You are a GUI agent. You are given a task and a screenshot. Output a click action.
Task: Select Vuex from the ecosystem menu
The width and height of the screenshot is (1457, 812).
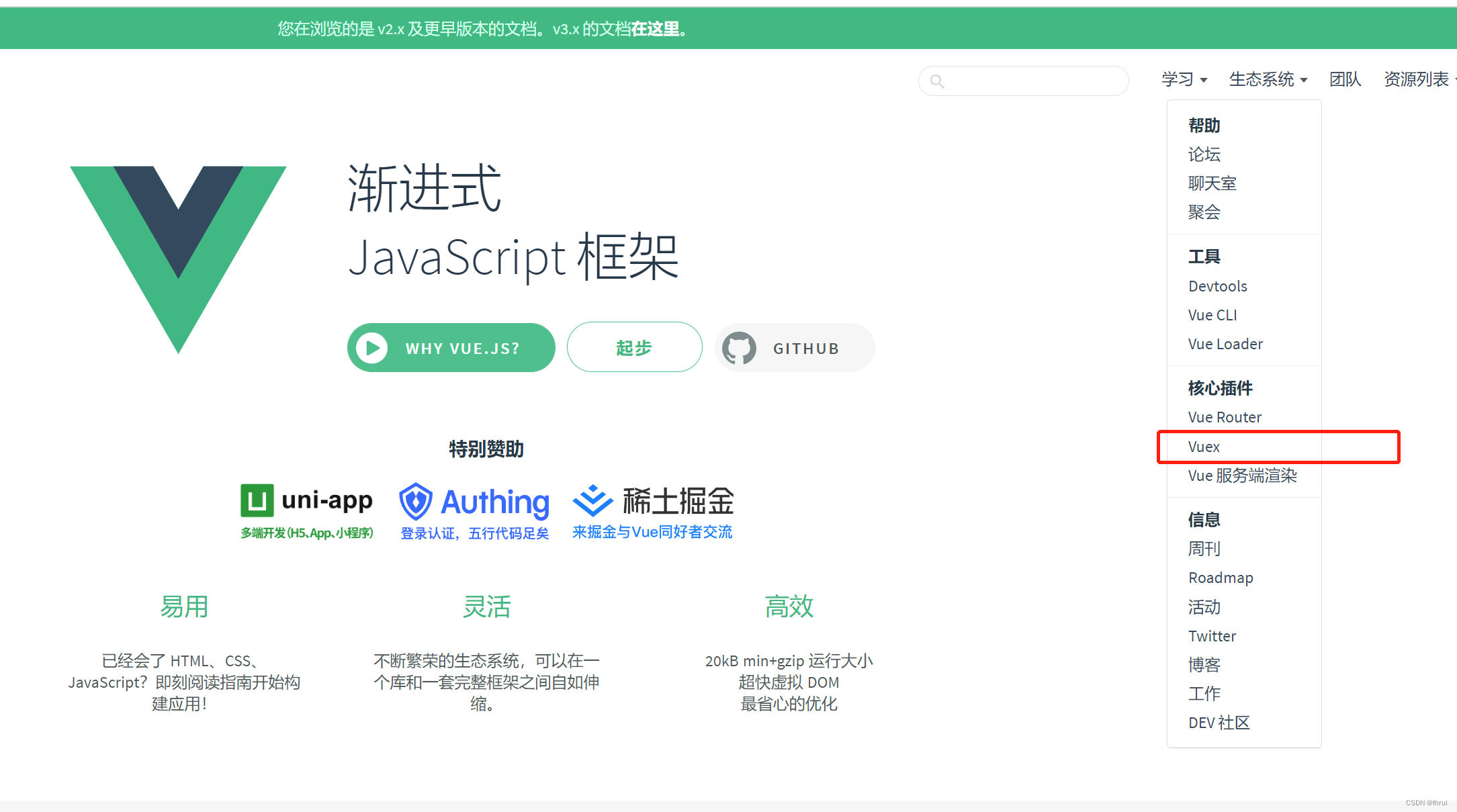(x=1203, y=447)
